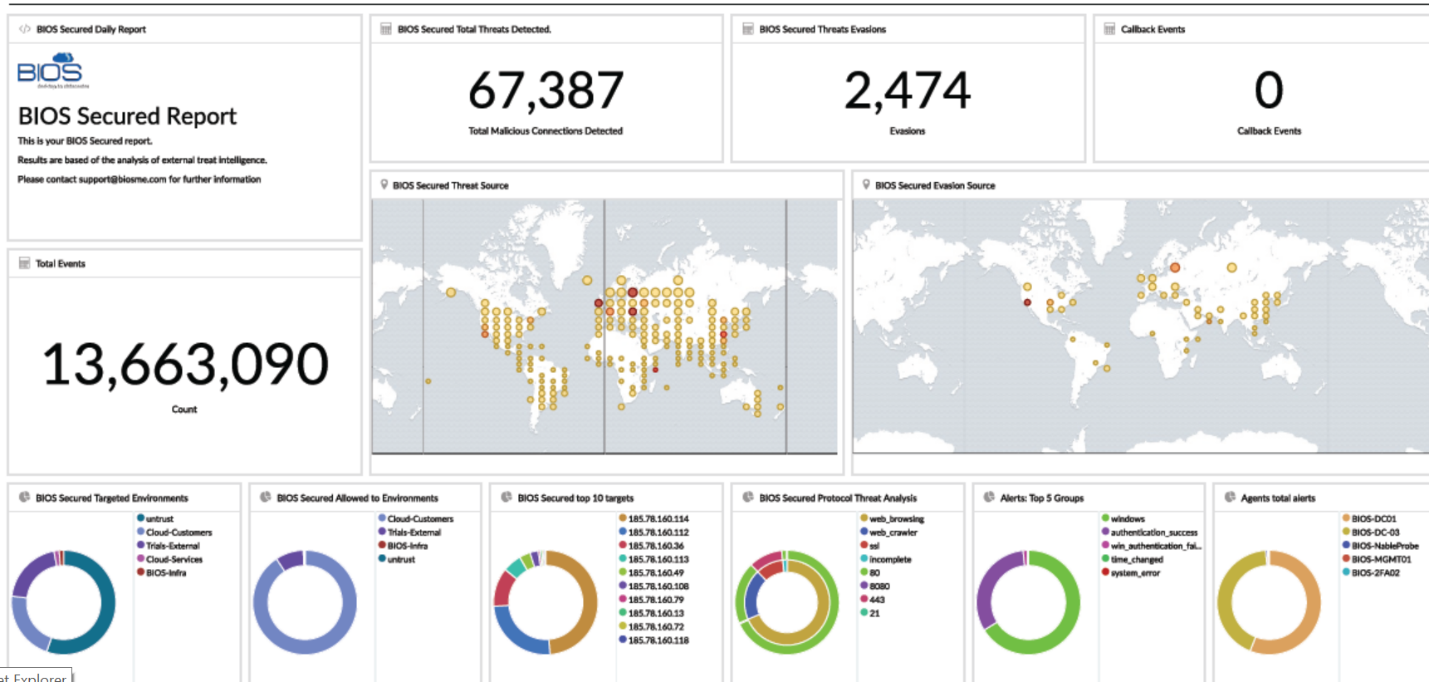Toggle Trials-External legend entry in Allowed to Environments
The width and height of the screenshot is (1429, 682).
(x=409, y=533)
